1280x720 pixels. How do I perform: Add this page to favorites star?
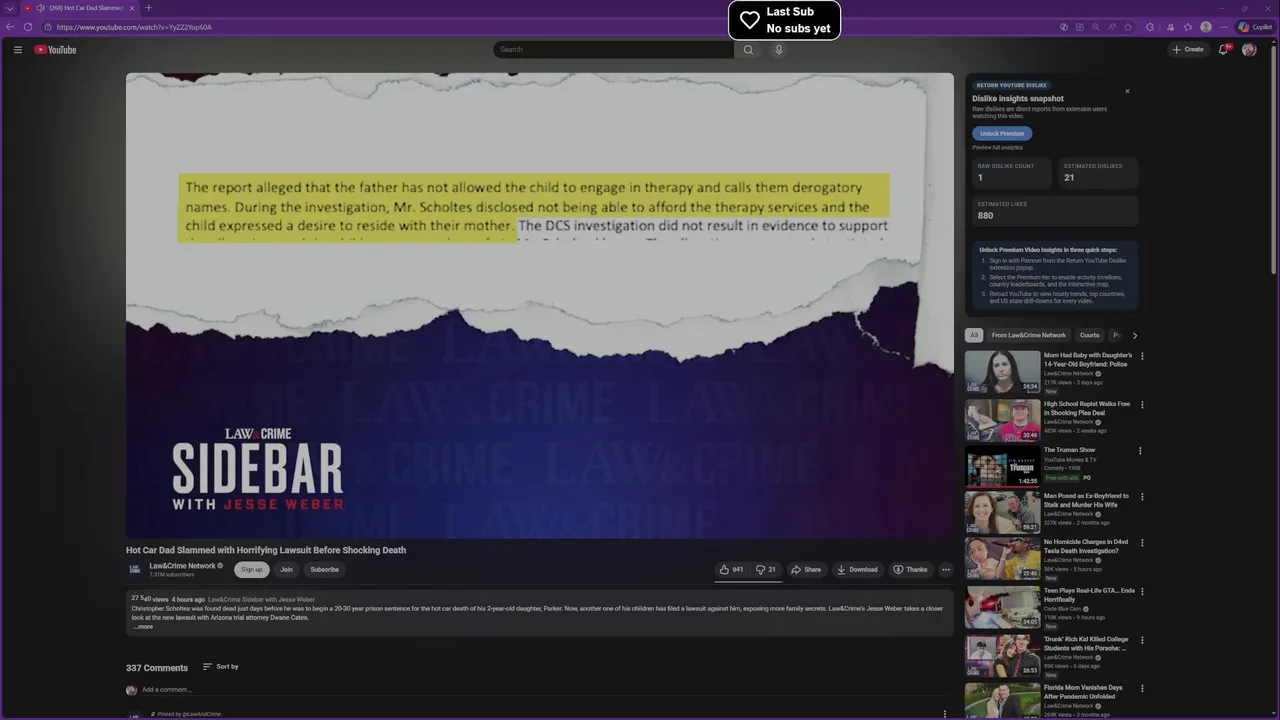[x=1129, y=27]
